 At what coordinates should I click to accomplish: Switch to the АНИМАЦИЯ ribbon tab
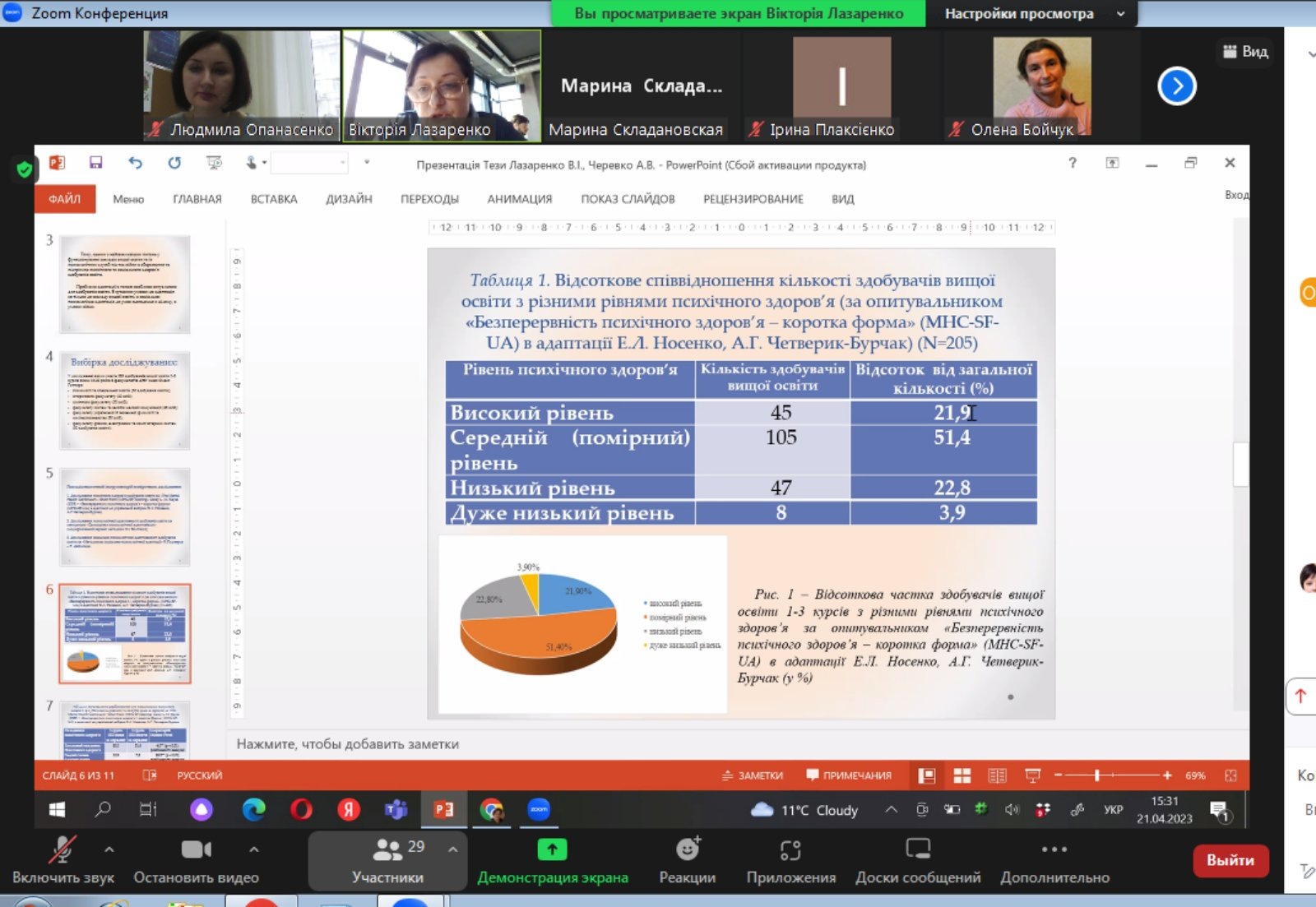click(x=519, y=199)
